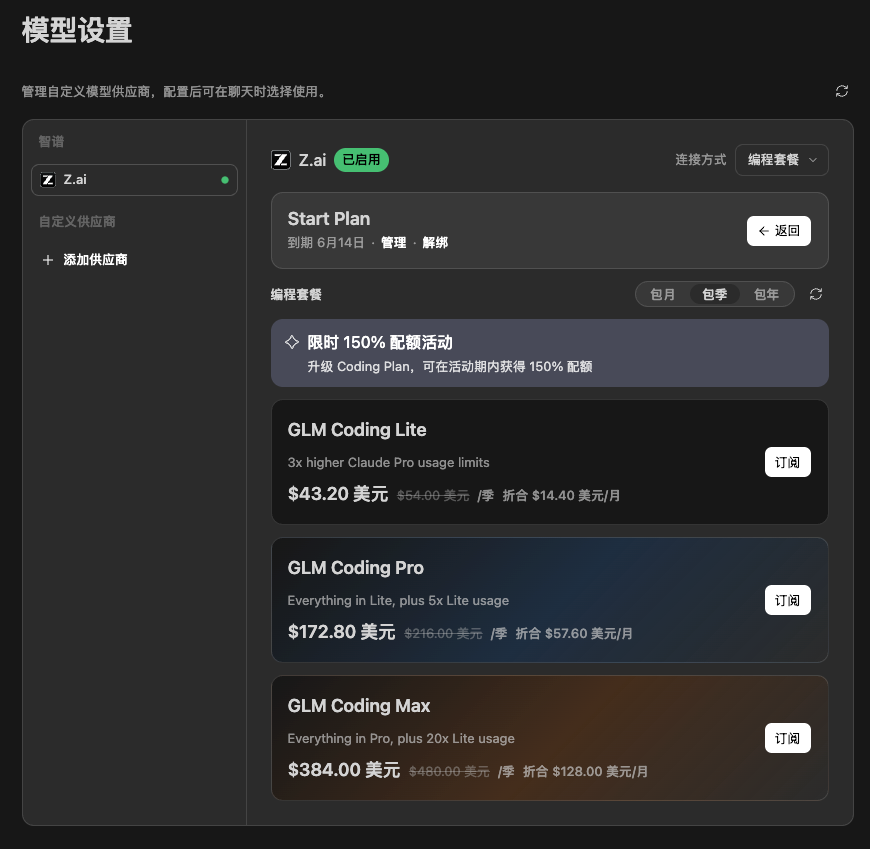870x849 pixels.
Task: Click the refresh icon beside the page description
Action: click(x=842, y=91)
